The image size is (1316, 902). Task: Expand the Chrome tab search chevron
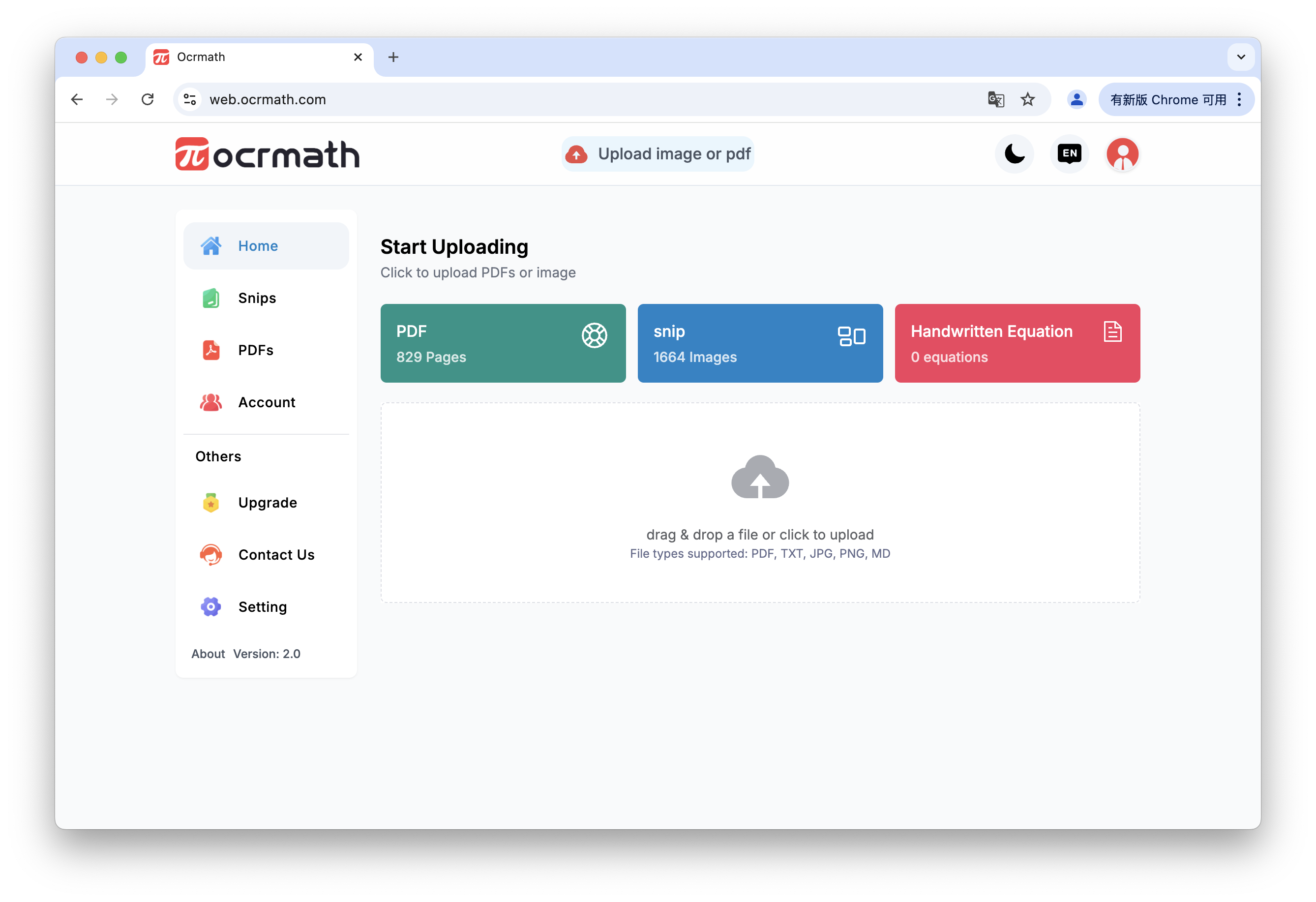[x=1241, y=57]
